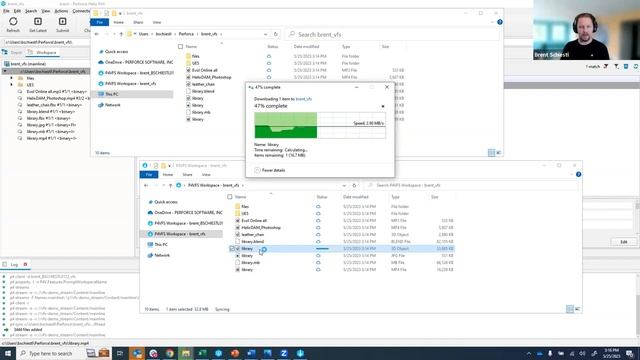Go up one level in P4VFS Workspace Explorer
The width and height of the screenshot is (640, 360).
pos(170,185)
